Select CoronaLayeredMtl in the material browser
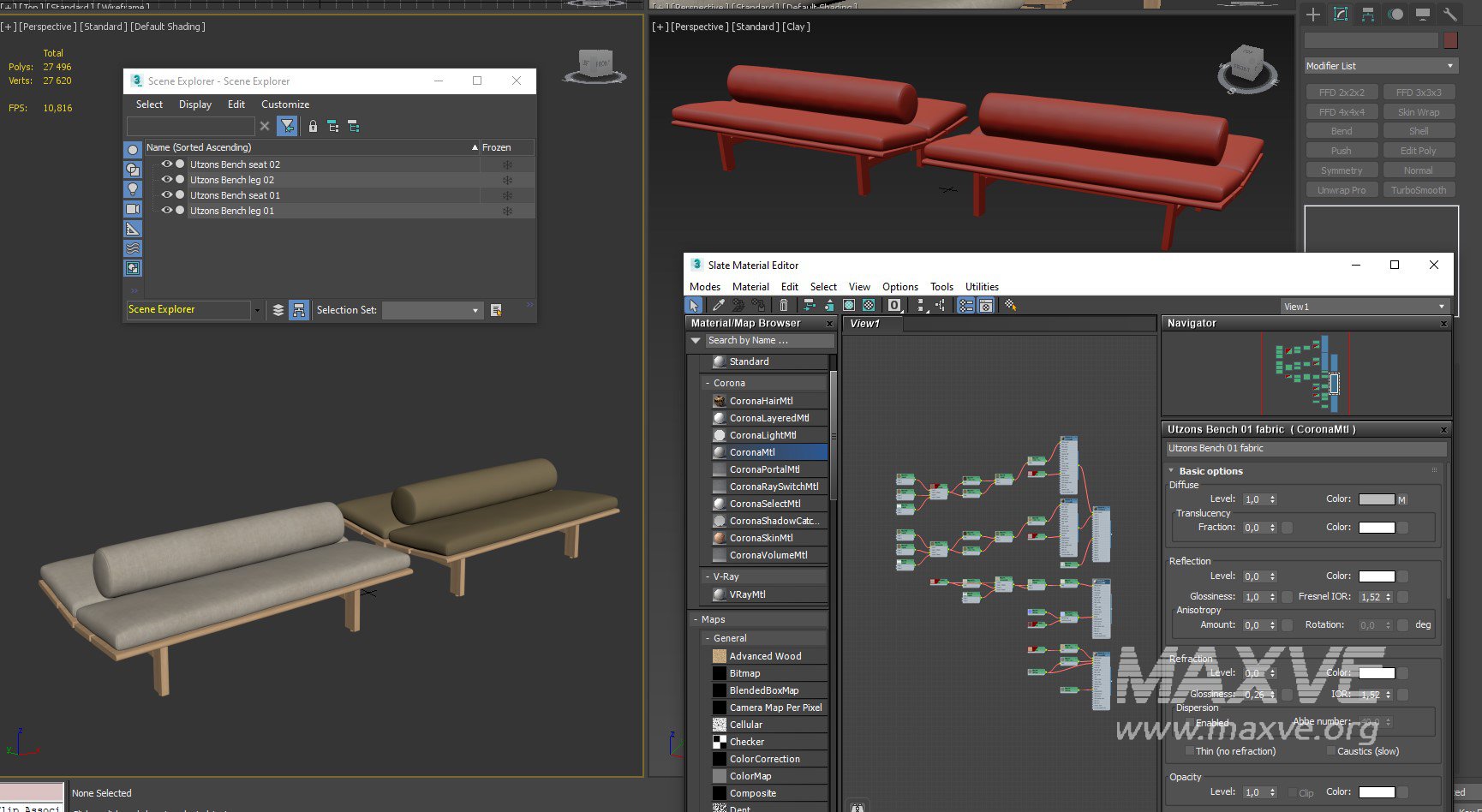1482x812 pixels. [768, 418]
